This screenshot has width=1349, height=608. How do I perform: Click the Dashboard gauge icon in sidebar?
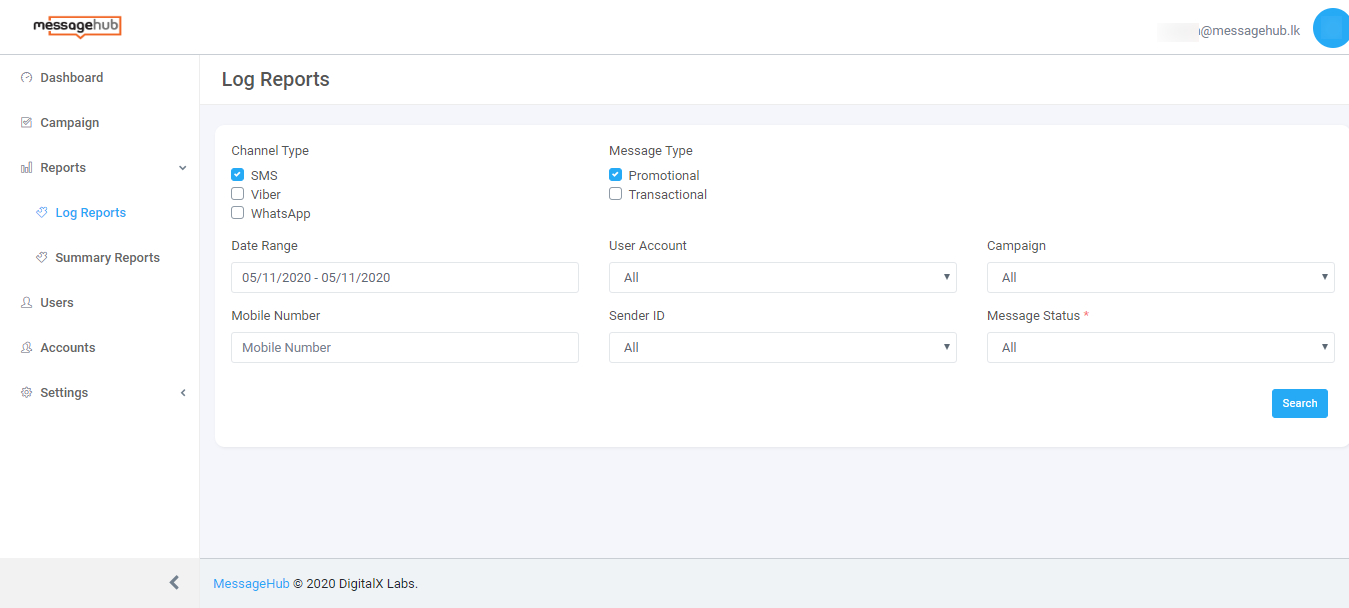[27, 78]
